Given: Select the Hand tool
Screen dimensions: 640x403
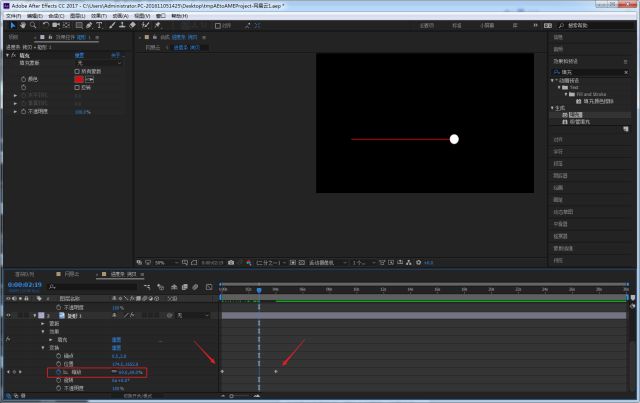Looking at the screenshot, I should (x=23, y=25).
